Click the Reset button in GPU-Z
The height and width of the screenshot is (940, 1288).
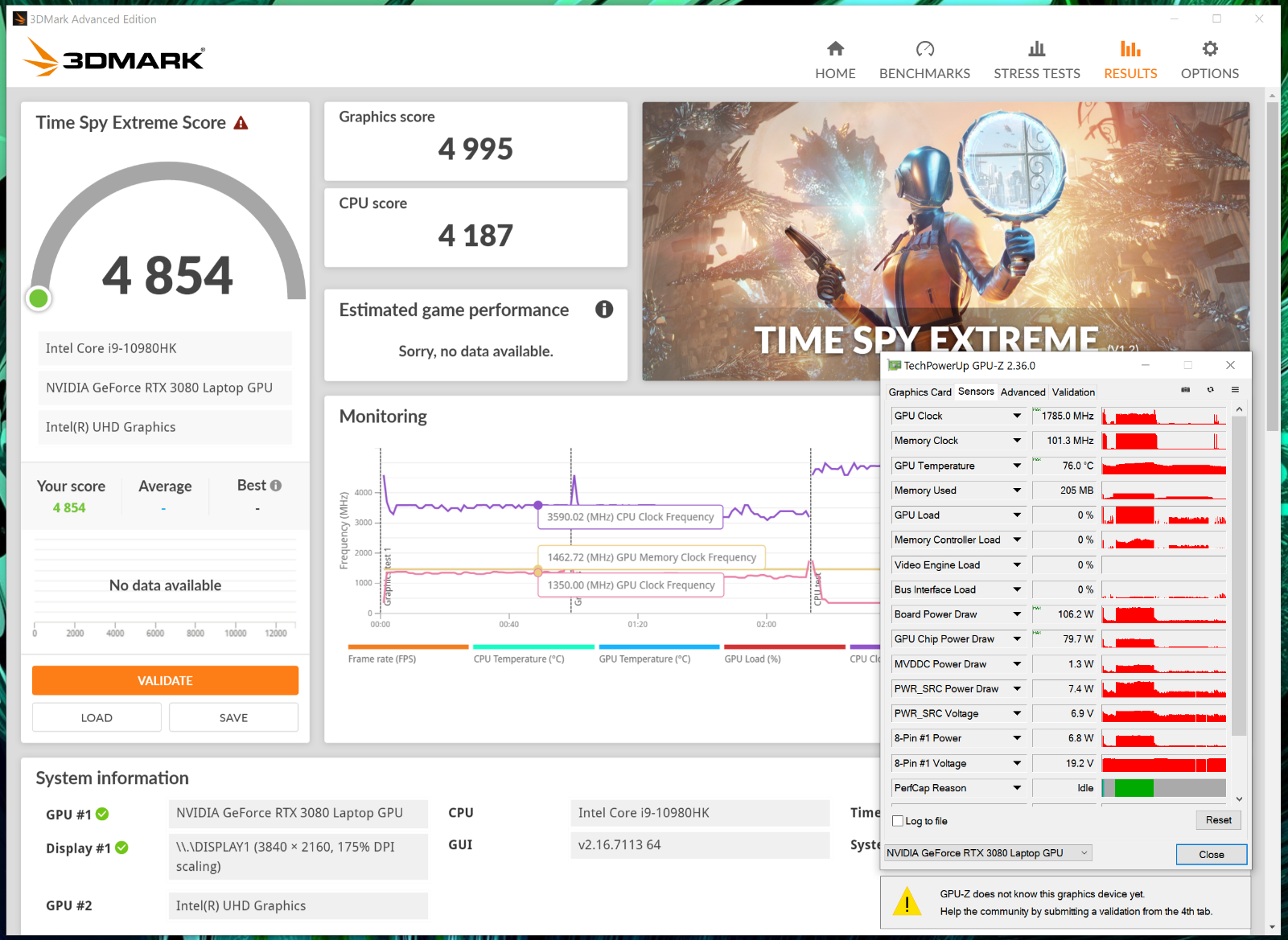point(1218,820)
